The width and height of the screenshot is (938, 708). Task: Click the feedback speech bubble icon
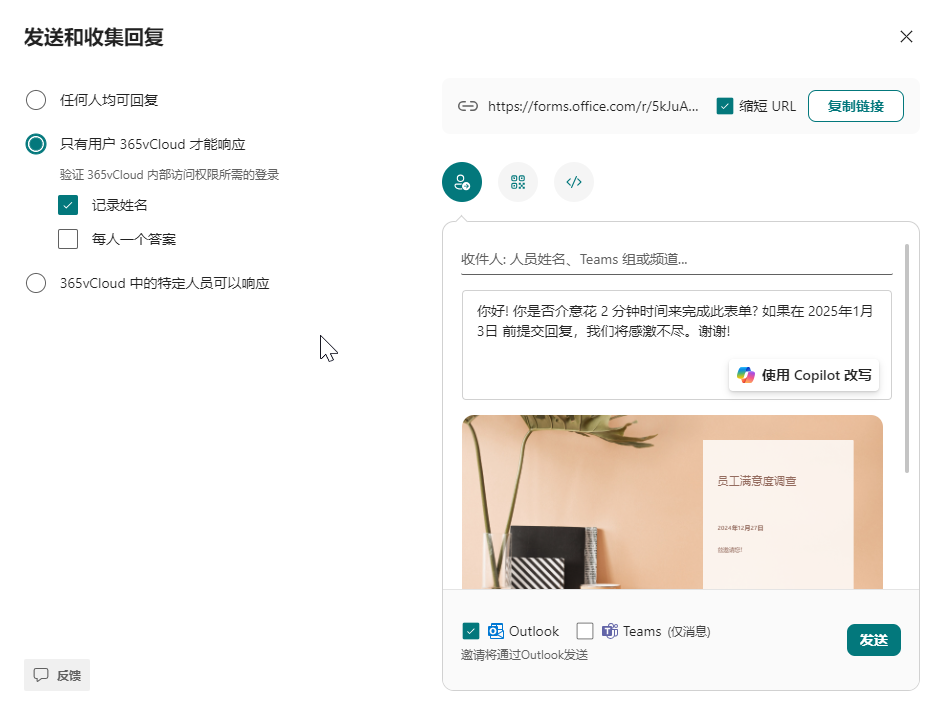[41, 675]
